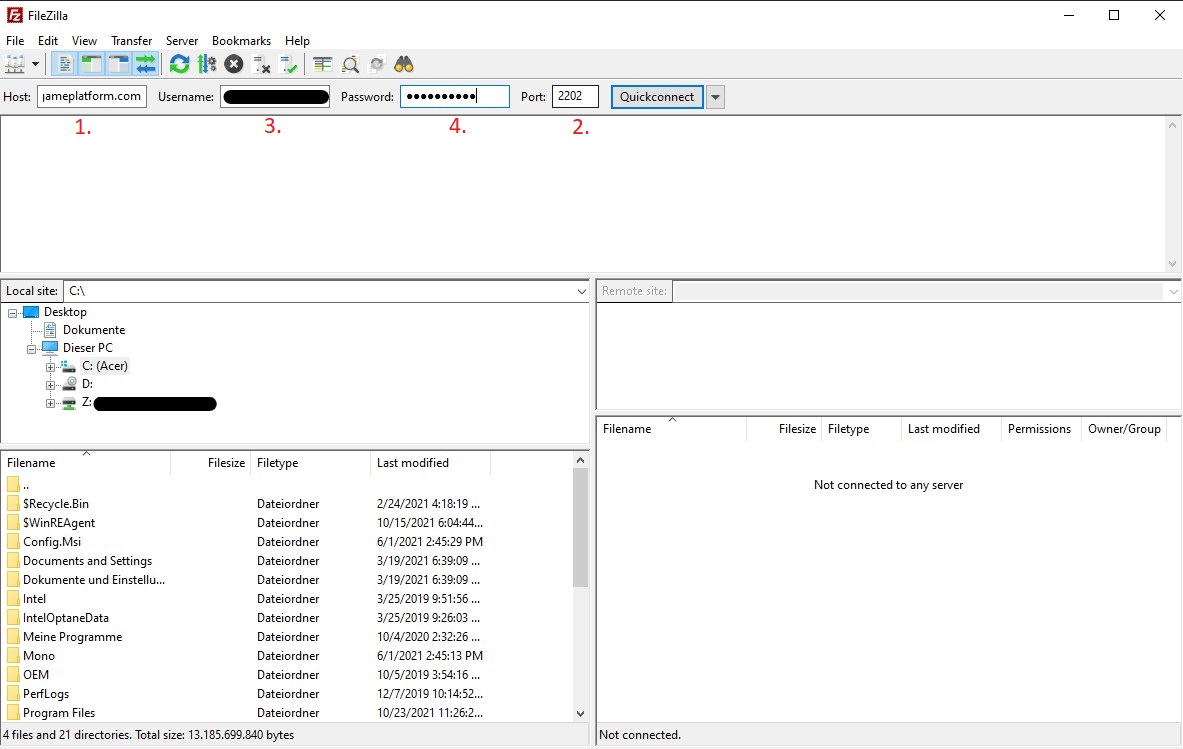Image resolution: width=1183 pixels, height=749 pixels.
Task: Refresh file and folder lists
Action: [180, 64]
